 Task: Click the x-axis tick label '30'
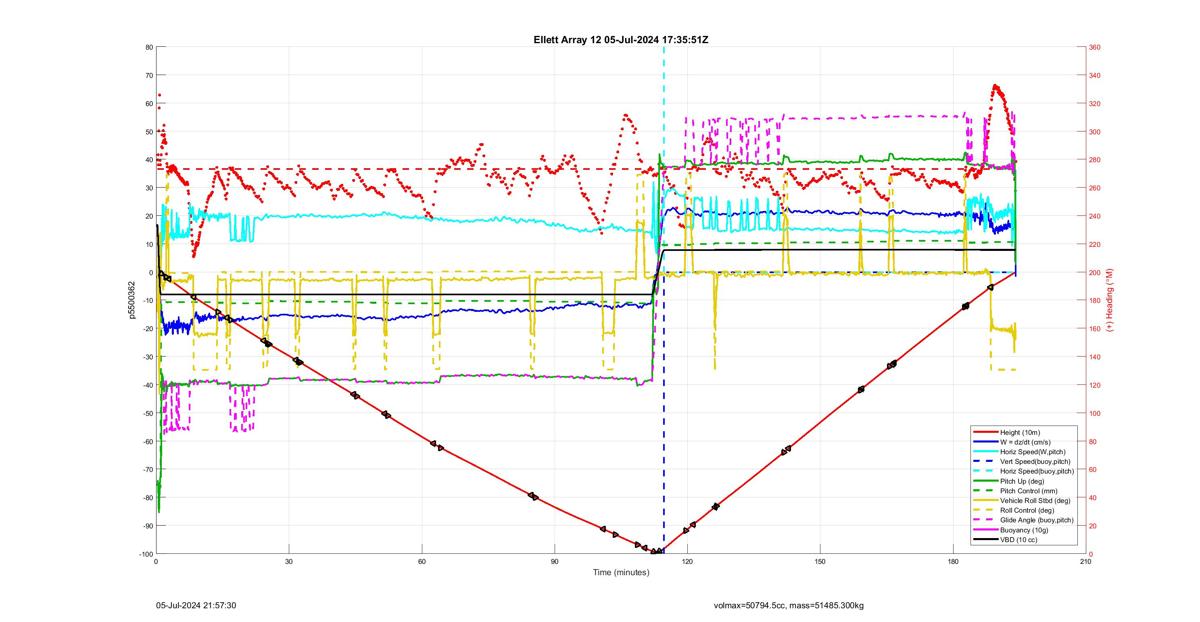point(289,562)
